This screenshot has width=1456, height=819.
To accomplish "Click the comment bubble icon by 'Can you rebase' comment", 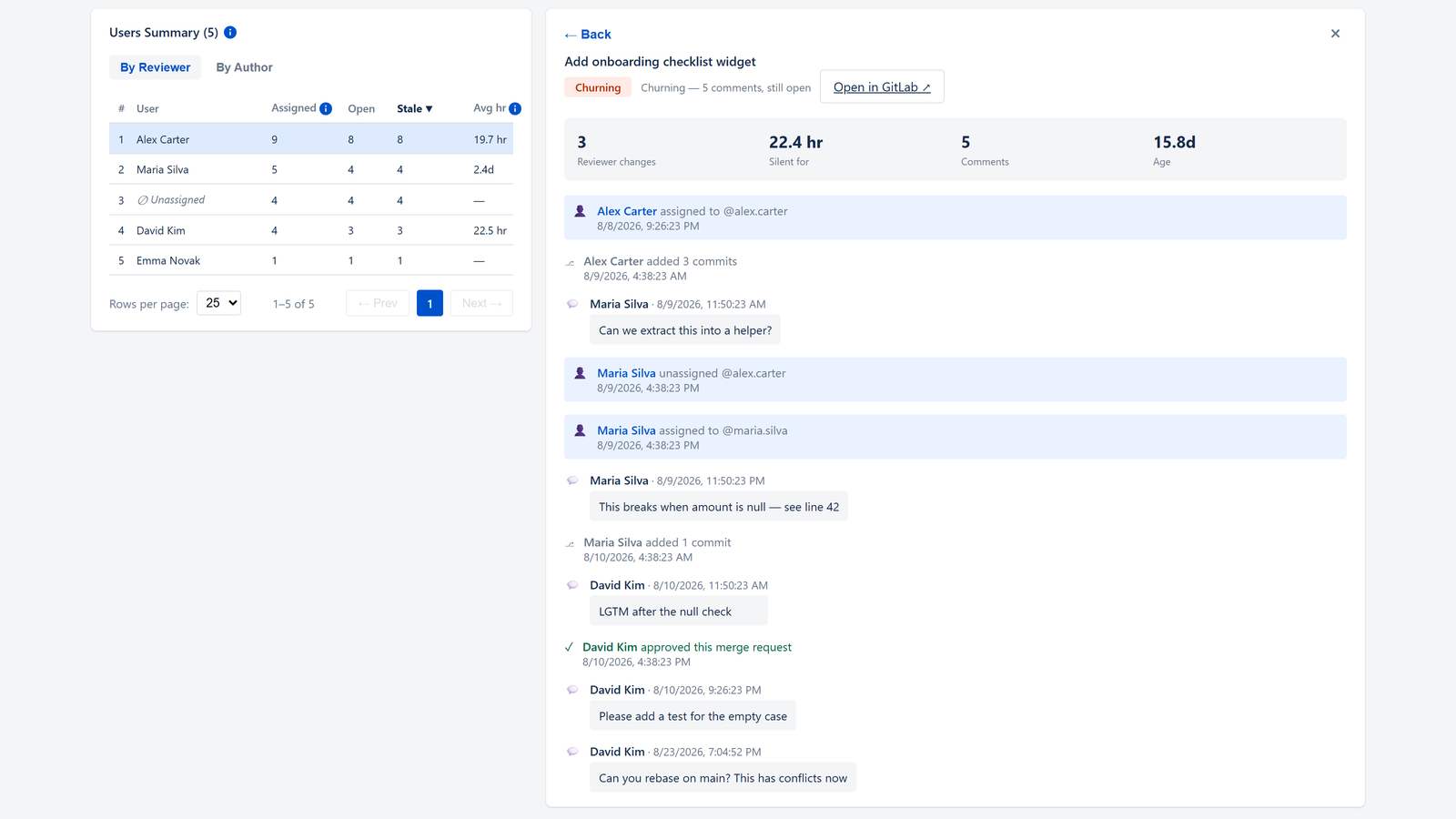I will point(572,752).
